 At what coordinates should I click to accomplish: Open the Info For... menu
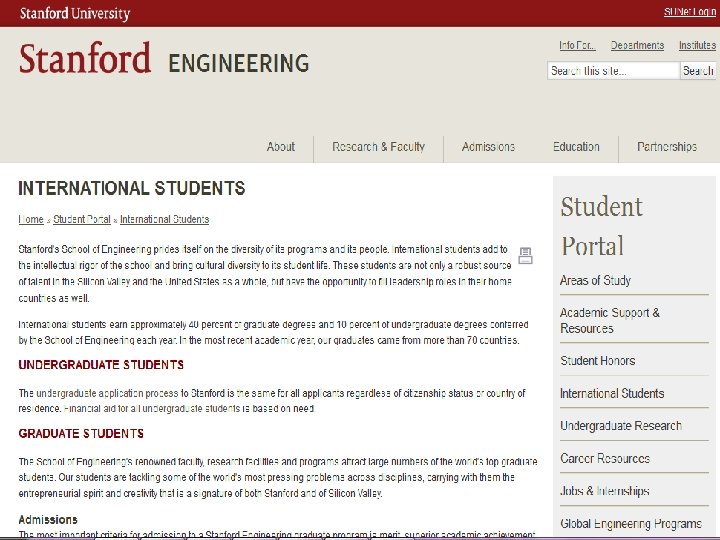click(x=577, y=45)
